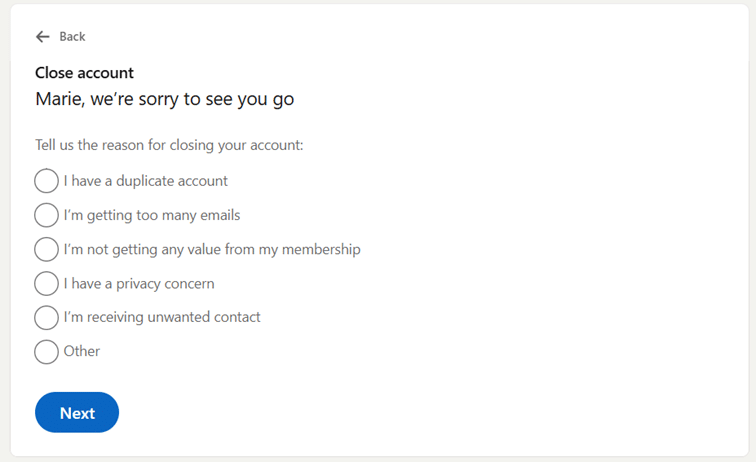Choose the too many emails radio circle

46,215
